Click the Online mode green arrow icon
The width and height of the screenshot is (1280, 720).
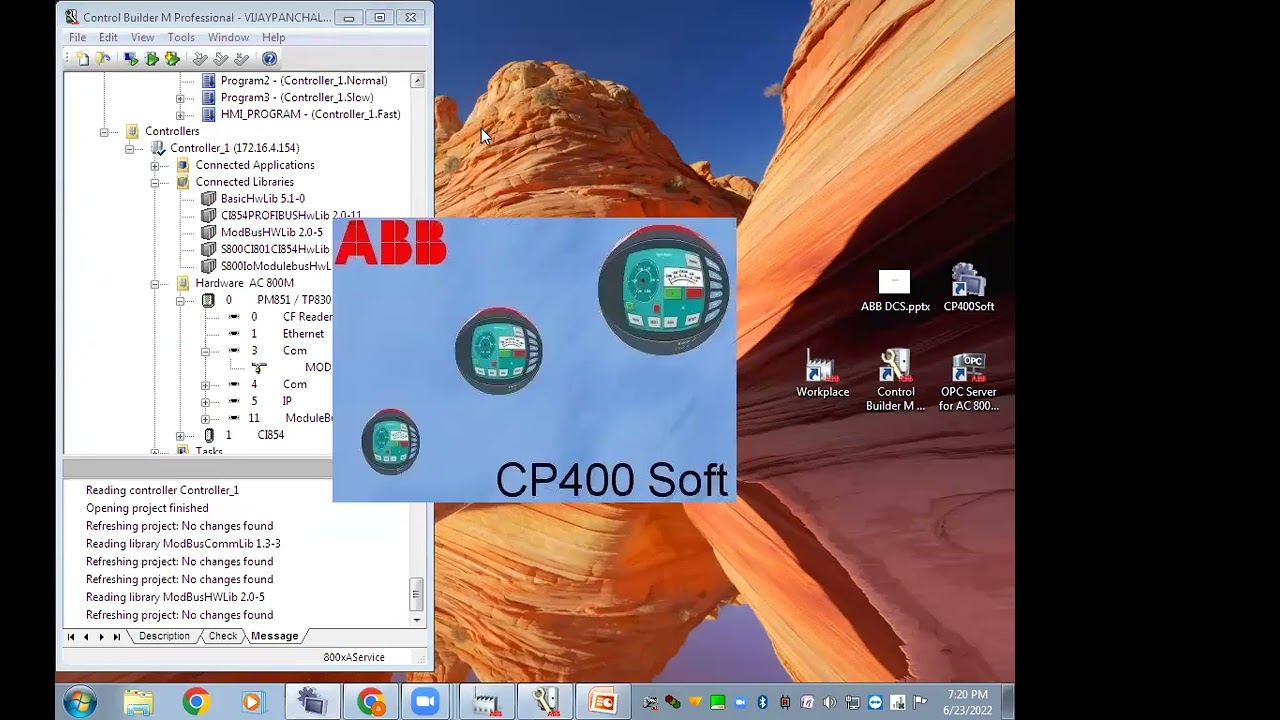[152, 59]
